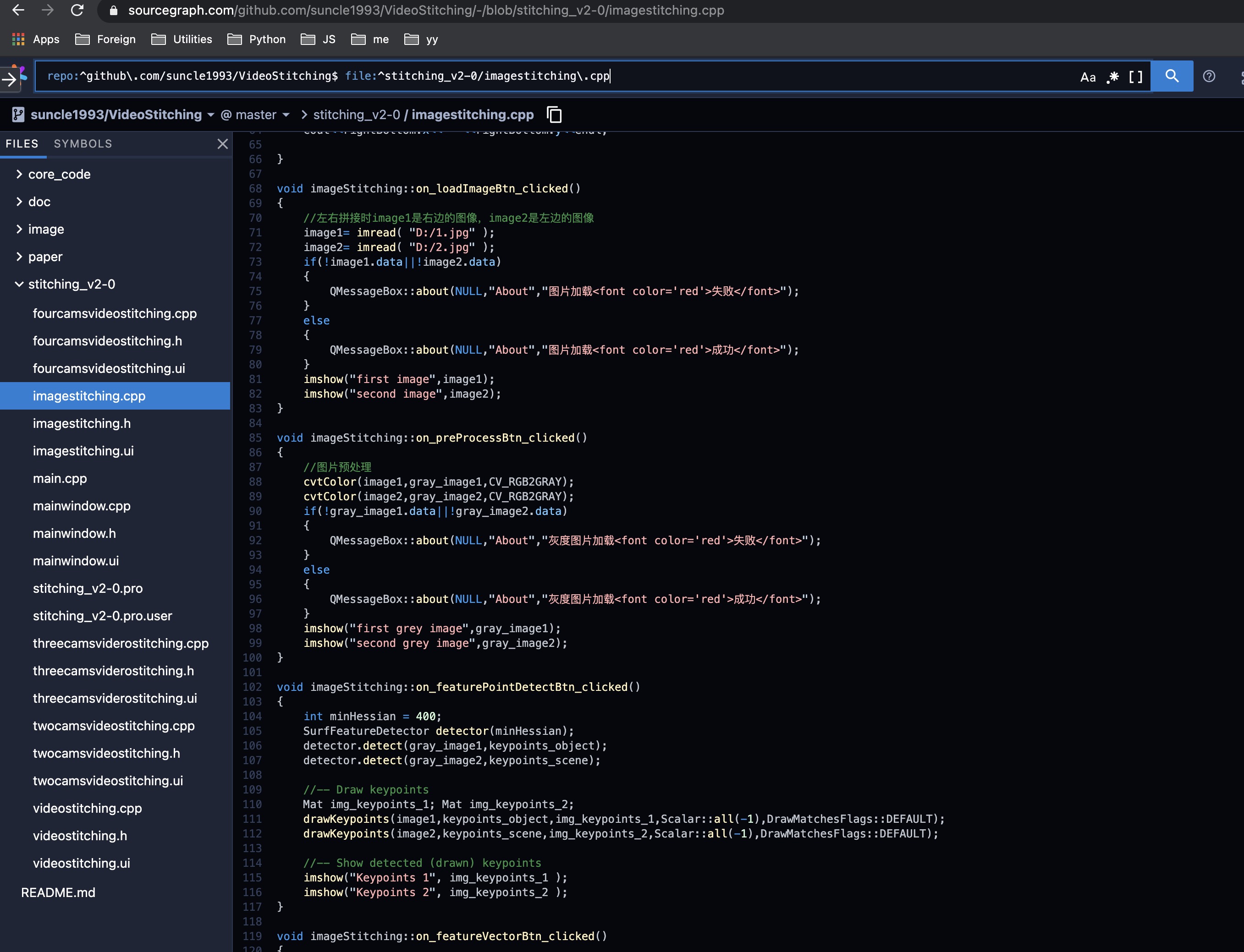Viewport: 1244px width, 952px height.
Task: Open mainwindow.cpp in file tree
Action: click(x=82, y=505)
